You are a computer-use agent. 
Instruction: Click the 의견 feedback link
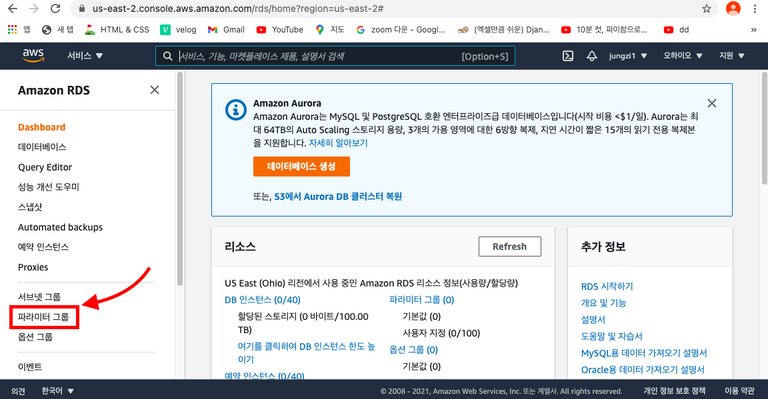18,391
